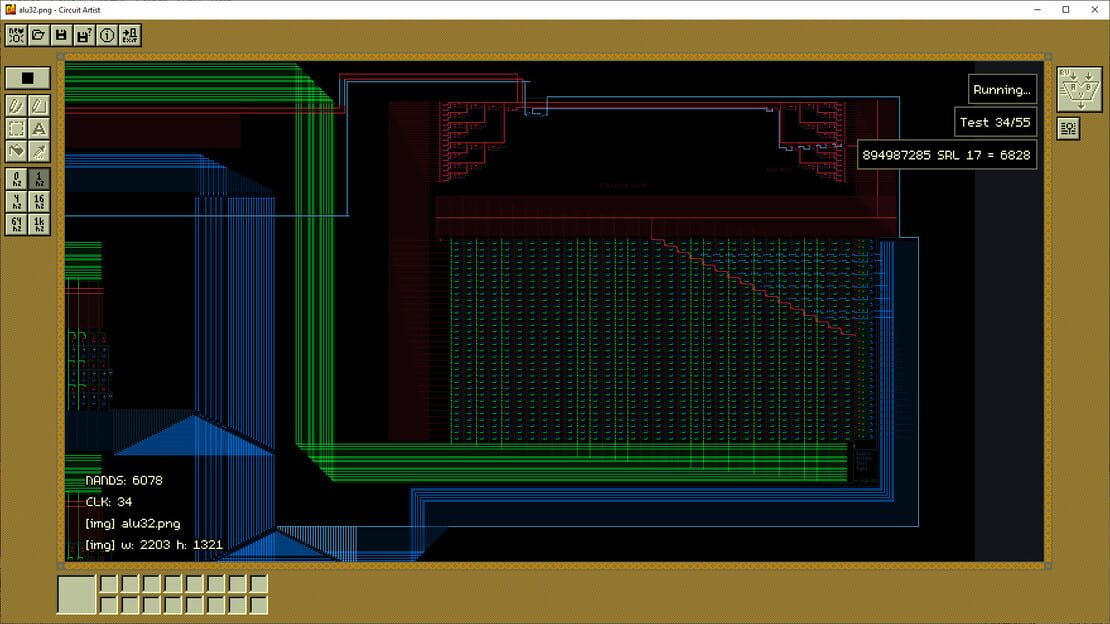Save the current circuit image
This screenshot has width=1110, height=624.
tap(61, 35)
